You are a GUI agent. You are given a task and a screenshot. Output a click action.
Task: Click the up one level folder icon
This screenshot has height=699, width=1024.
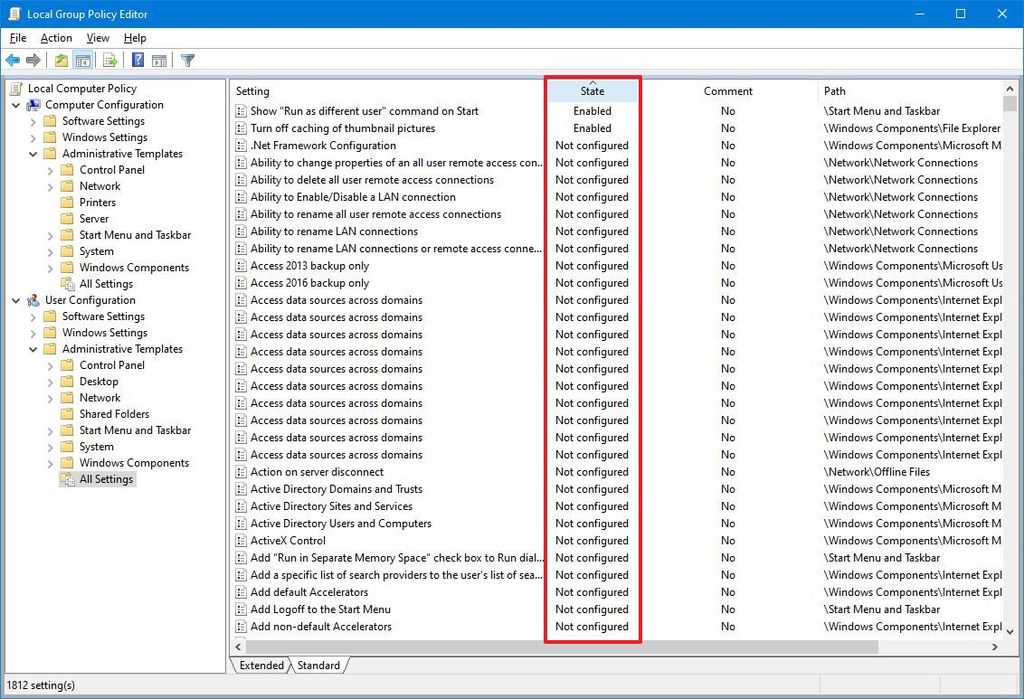(x=61, y=60)
